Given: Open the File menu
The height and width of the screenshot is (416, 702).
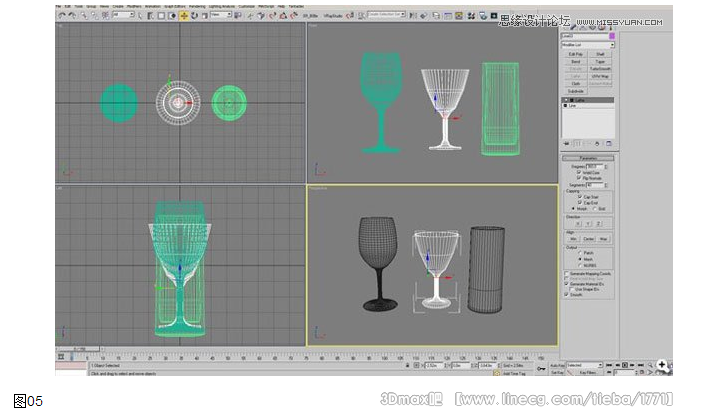Looking at the screenshot, I should click(x=58, y=7).
